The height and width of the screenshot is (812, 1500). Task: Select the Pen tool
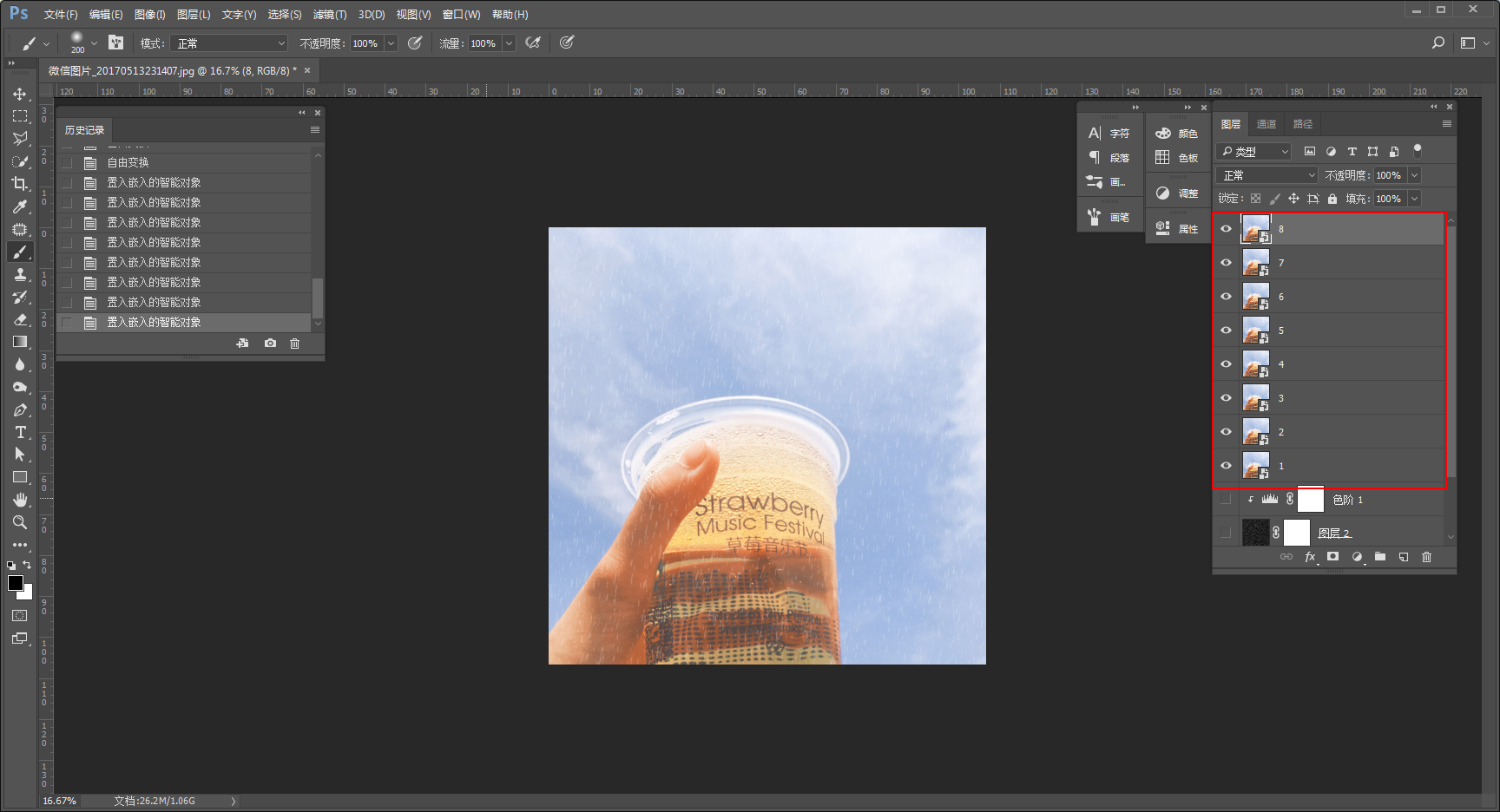(x=20, y=409)
